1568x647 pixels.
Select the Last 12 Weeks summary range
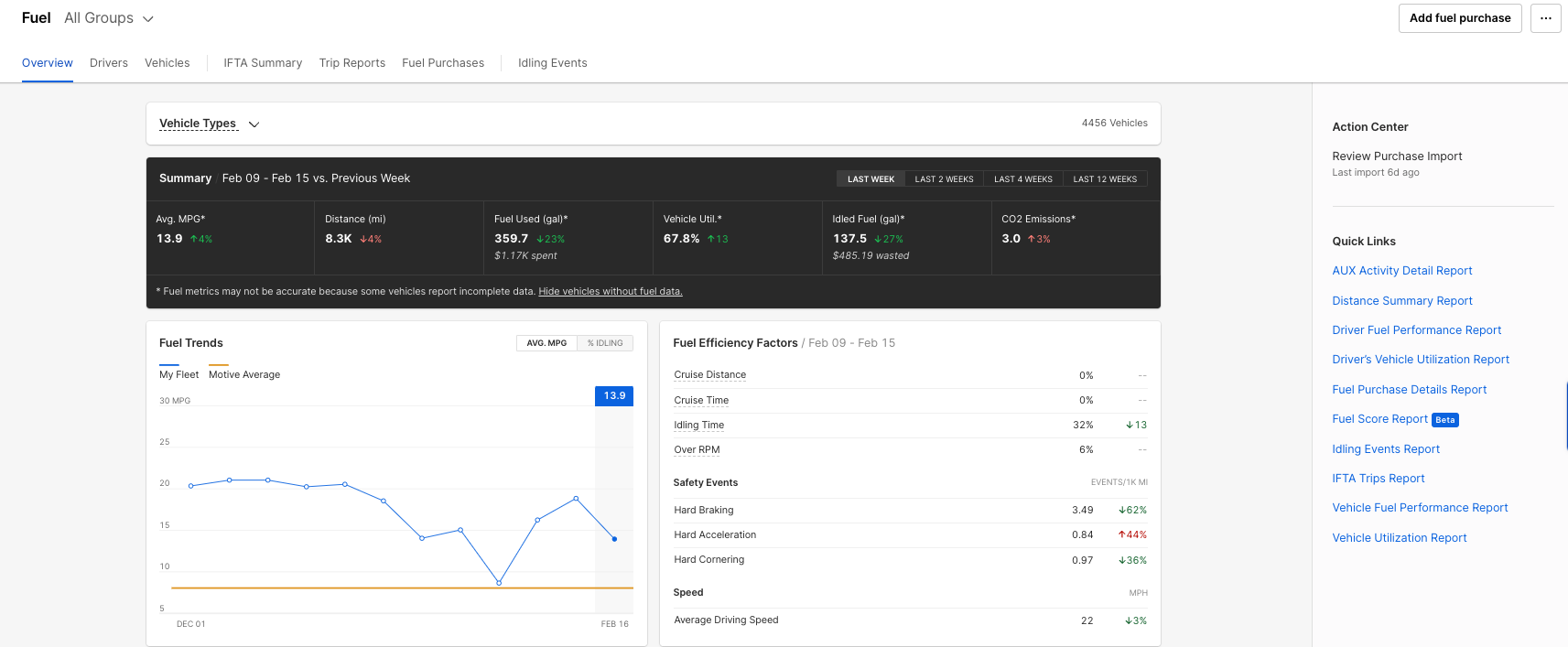point(1104,179)
